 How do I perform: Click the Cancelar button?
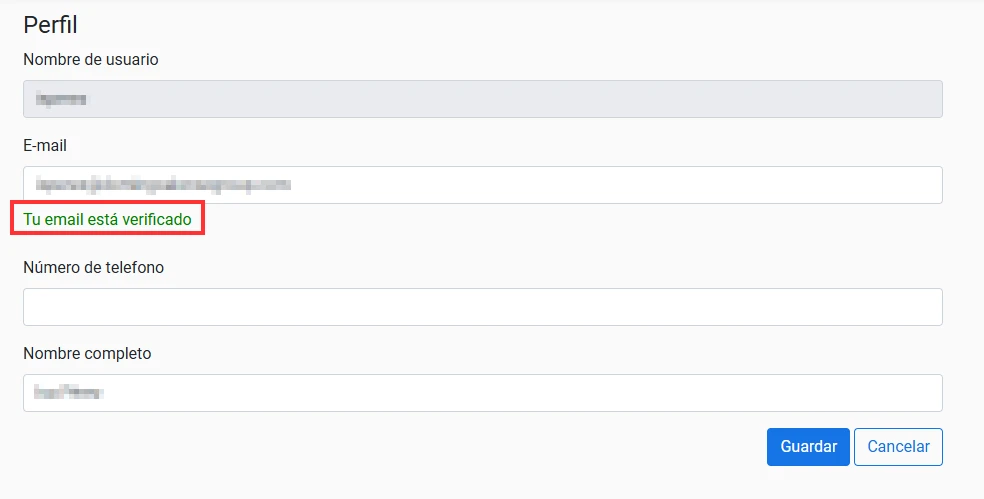(x=898, y=447)
